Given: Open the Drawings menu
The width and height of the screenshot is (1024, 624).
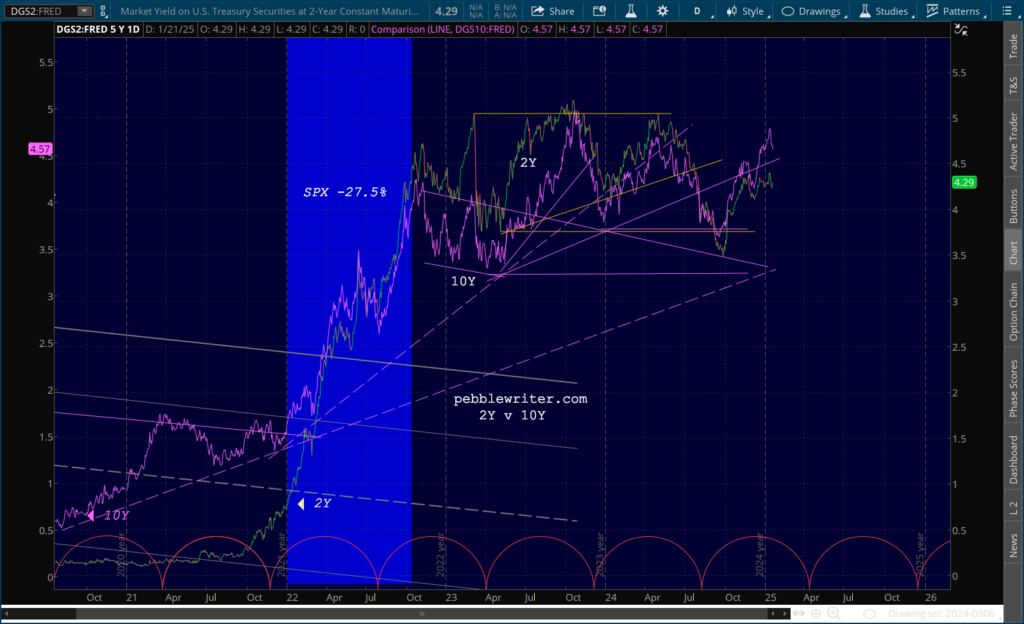Looking at the screenshot, I should click(813, 11).
